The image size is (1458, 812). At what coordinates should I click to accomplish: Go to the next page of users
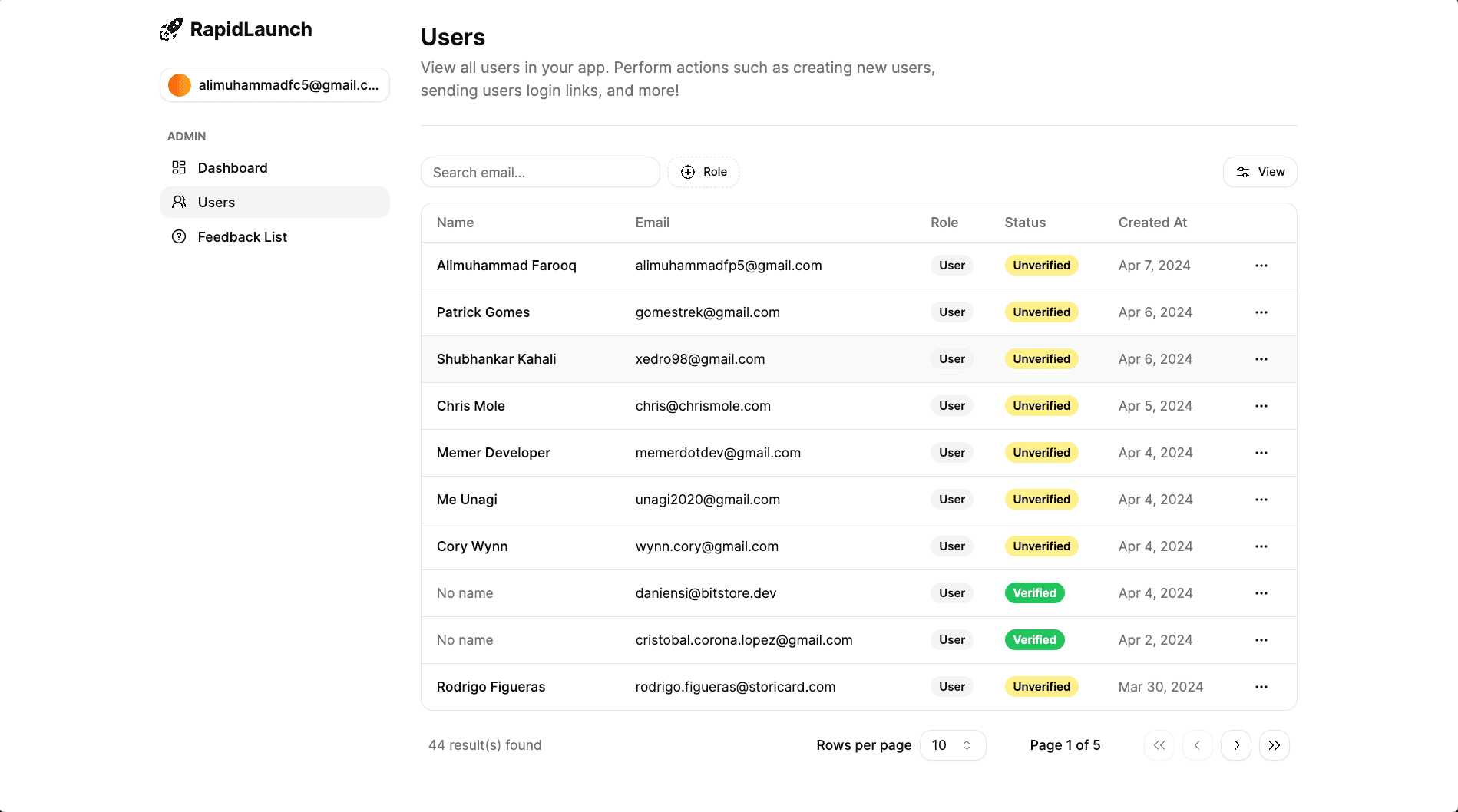[x=1236, y=744]
